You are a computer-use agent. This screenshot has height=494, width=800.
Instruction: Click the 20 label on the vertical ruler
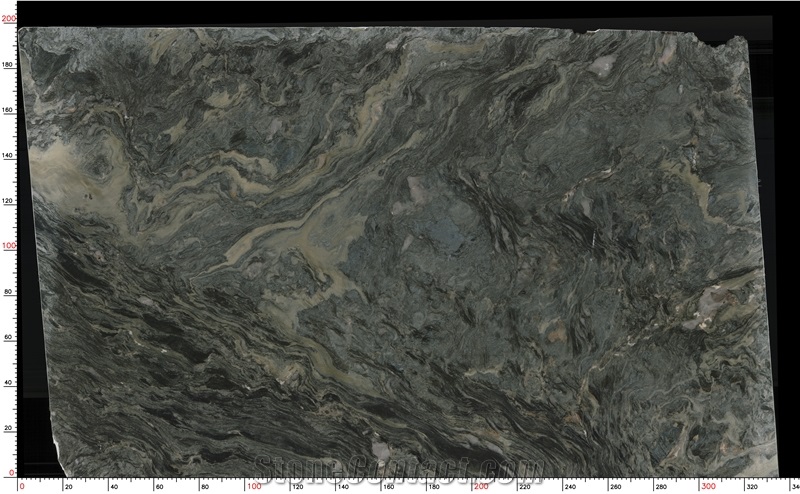point(10,428)
